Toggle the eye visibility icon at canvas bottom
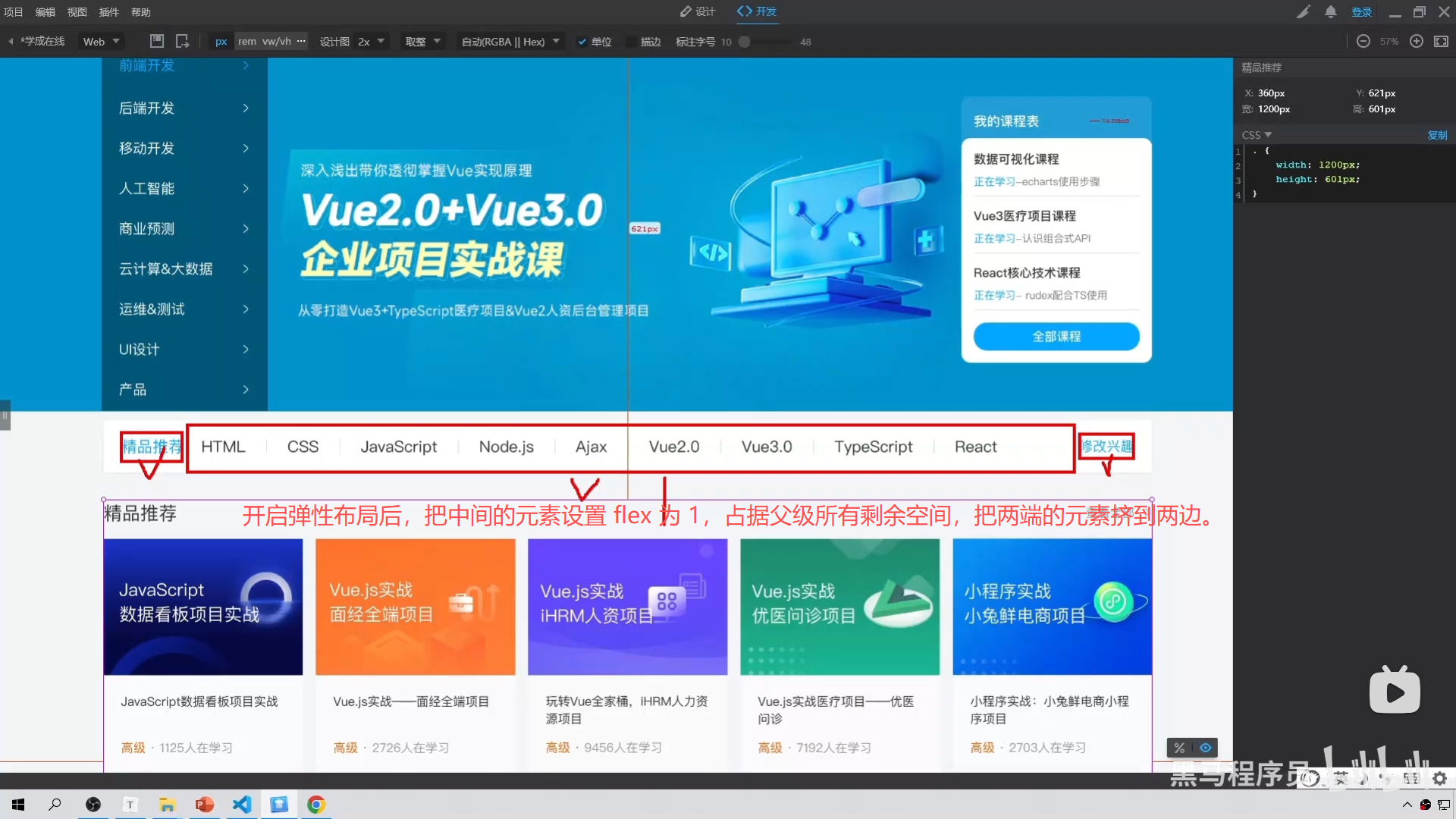Image resolution: width=1456 pixels, height=819 pixels. pyautogui.click(x=1205, y=748)
